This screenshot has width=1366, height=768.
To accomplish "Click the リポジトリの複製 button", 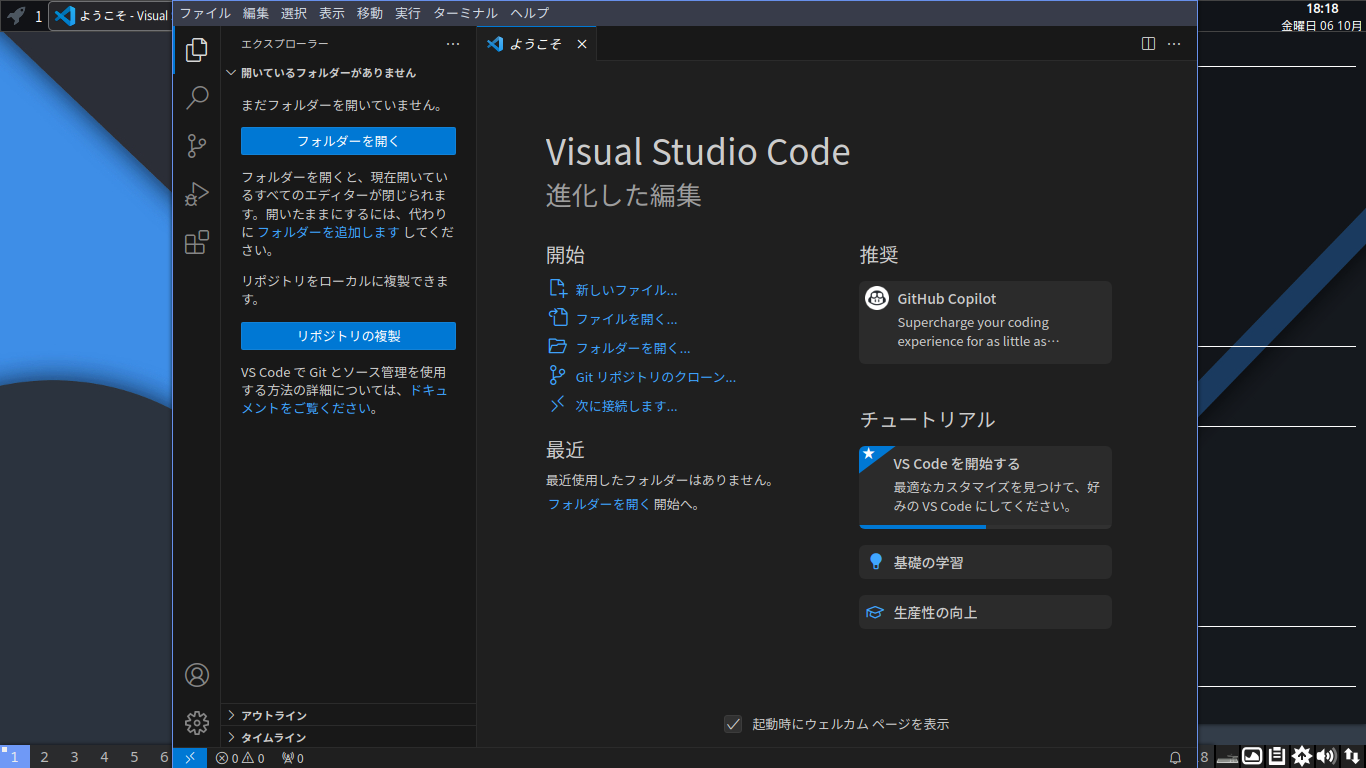I will click(348, 336).
